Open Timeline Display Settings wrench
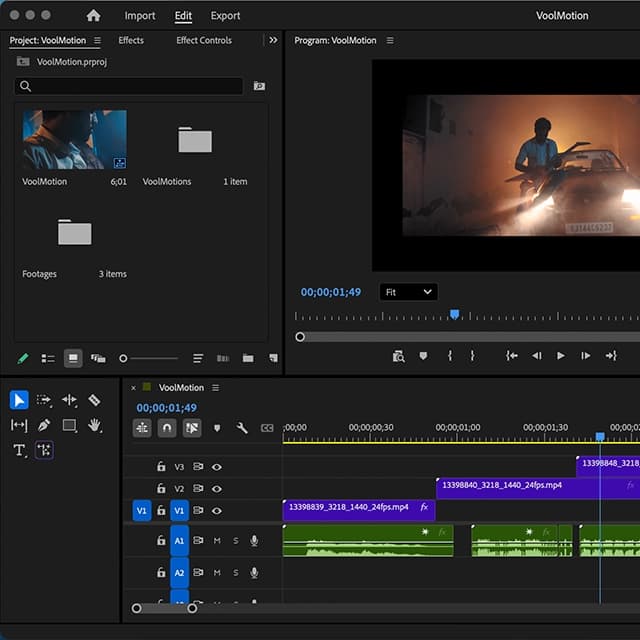640x640 pixels. pyautogui.click(x=242, y=428)
